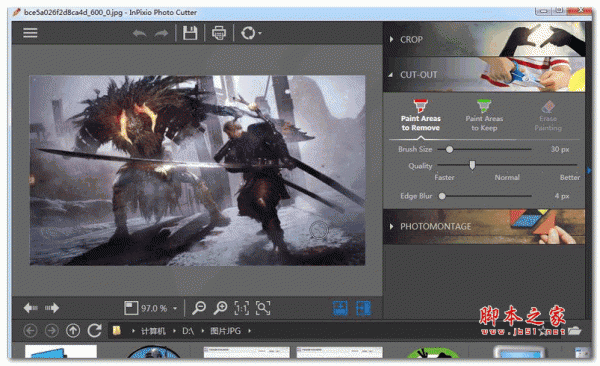Go to next image arrow
Image resolution: width=600 pixels, height=366 pixels.
52,308
